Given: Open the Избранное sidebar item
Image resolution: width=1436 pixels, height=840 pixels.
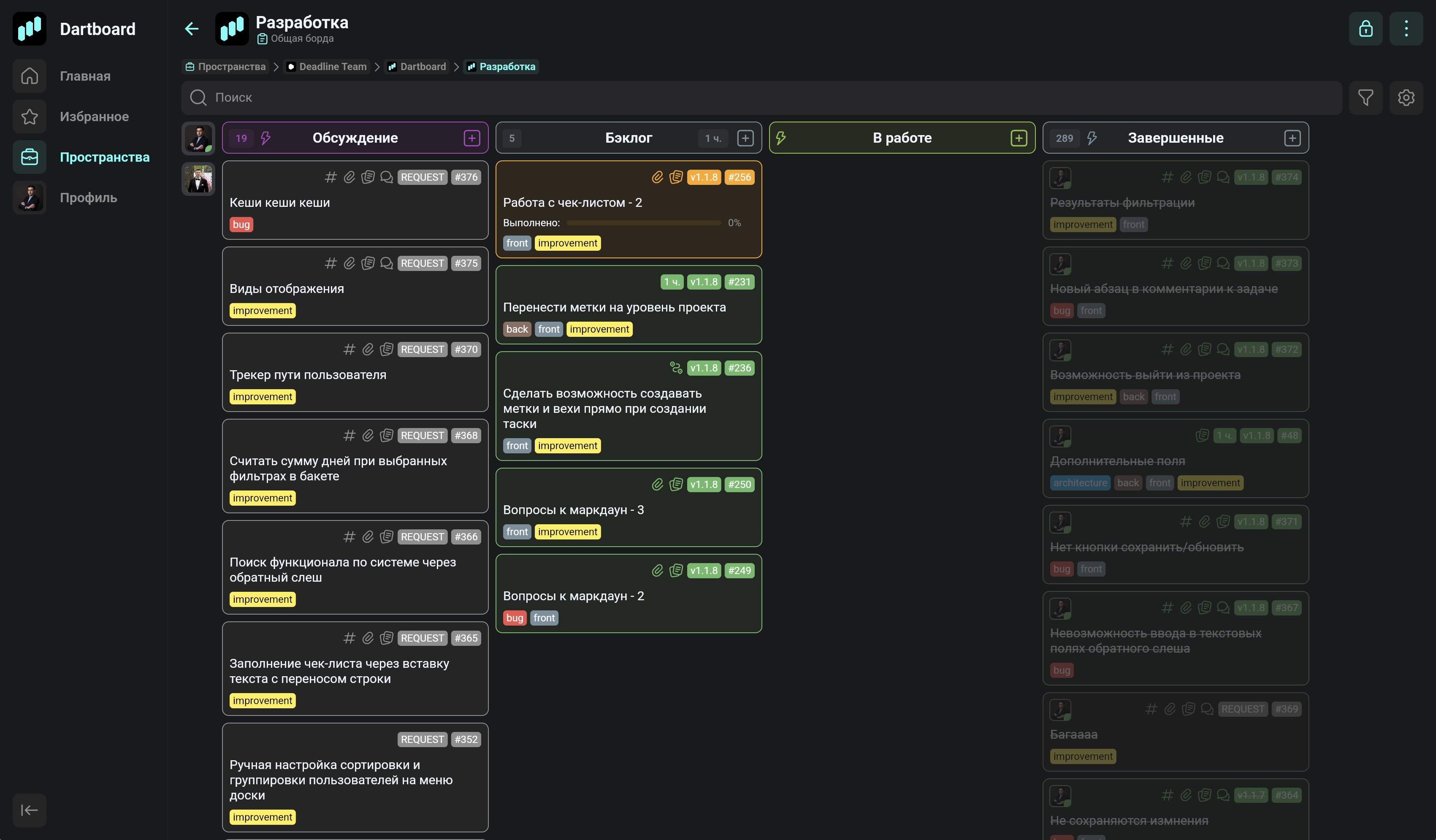Looking at the screenshot, I should tap(94, 117).
